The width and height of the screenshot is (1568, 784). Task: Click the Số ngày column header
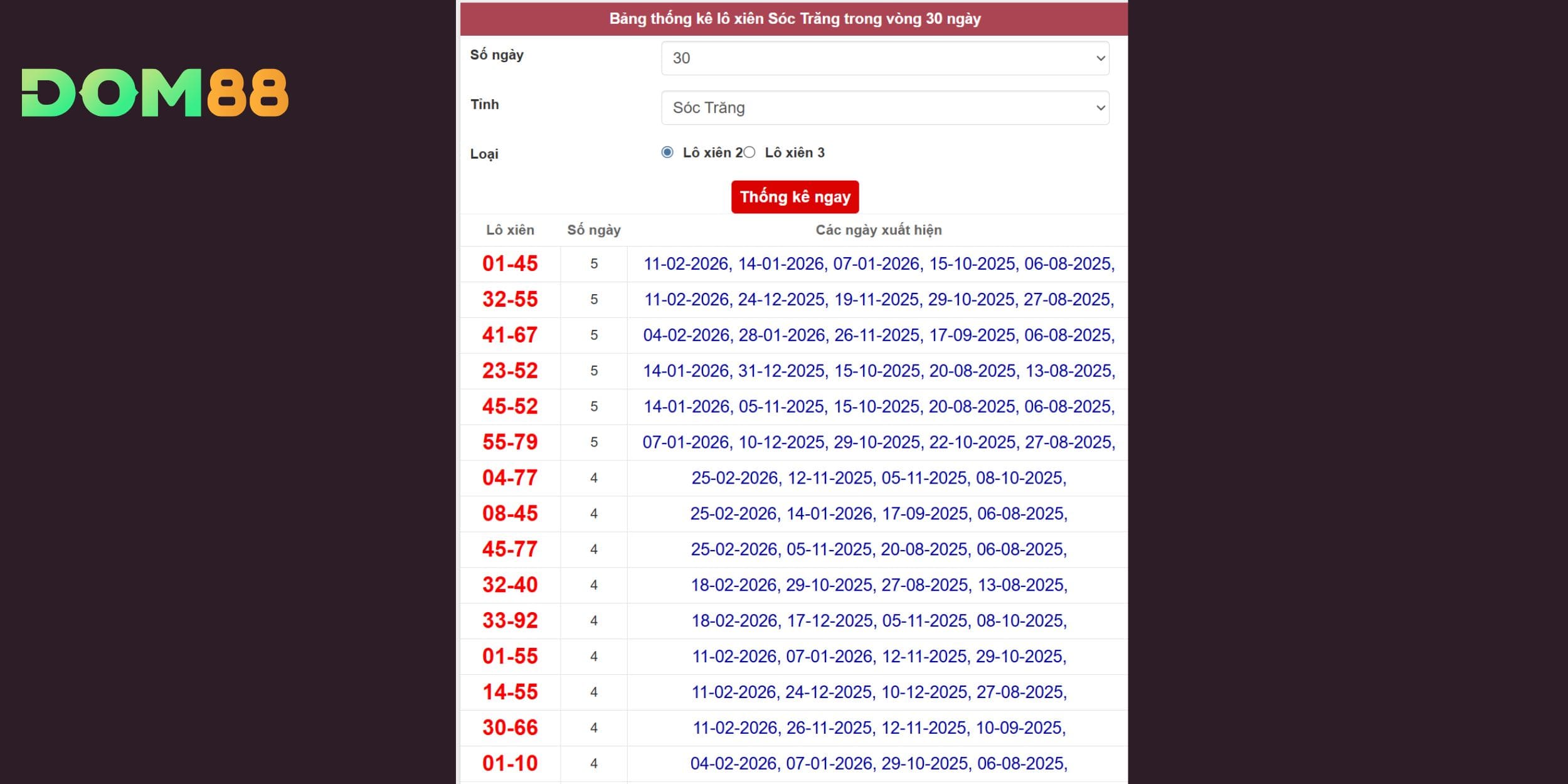pyautogui.click(x=593, y=230)
